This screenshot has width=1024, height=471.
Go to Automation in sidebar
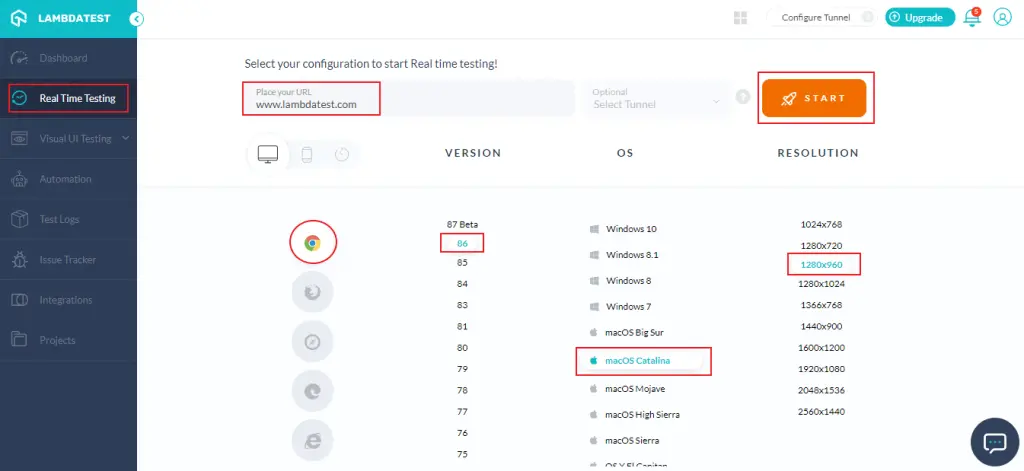(65, 179)
